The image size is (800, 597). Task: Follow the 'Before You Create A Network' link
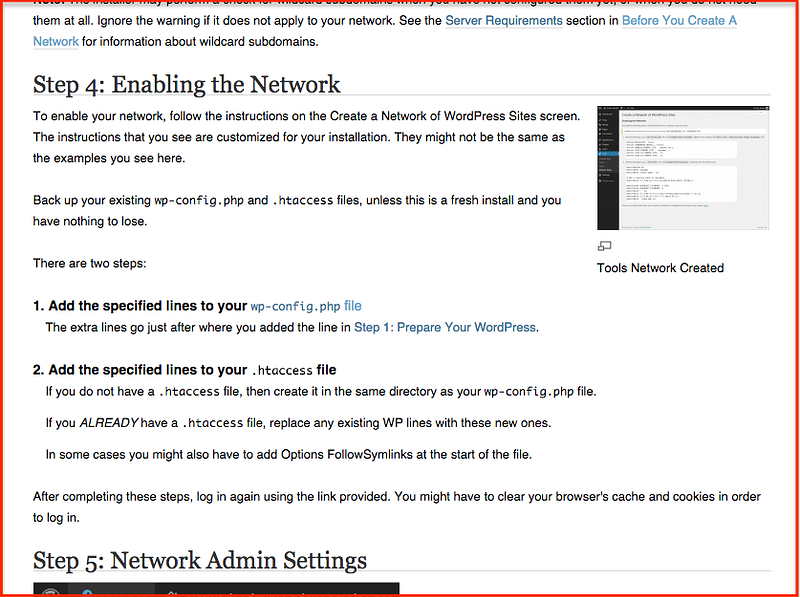[x=679, y=21]
